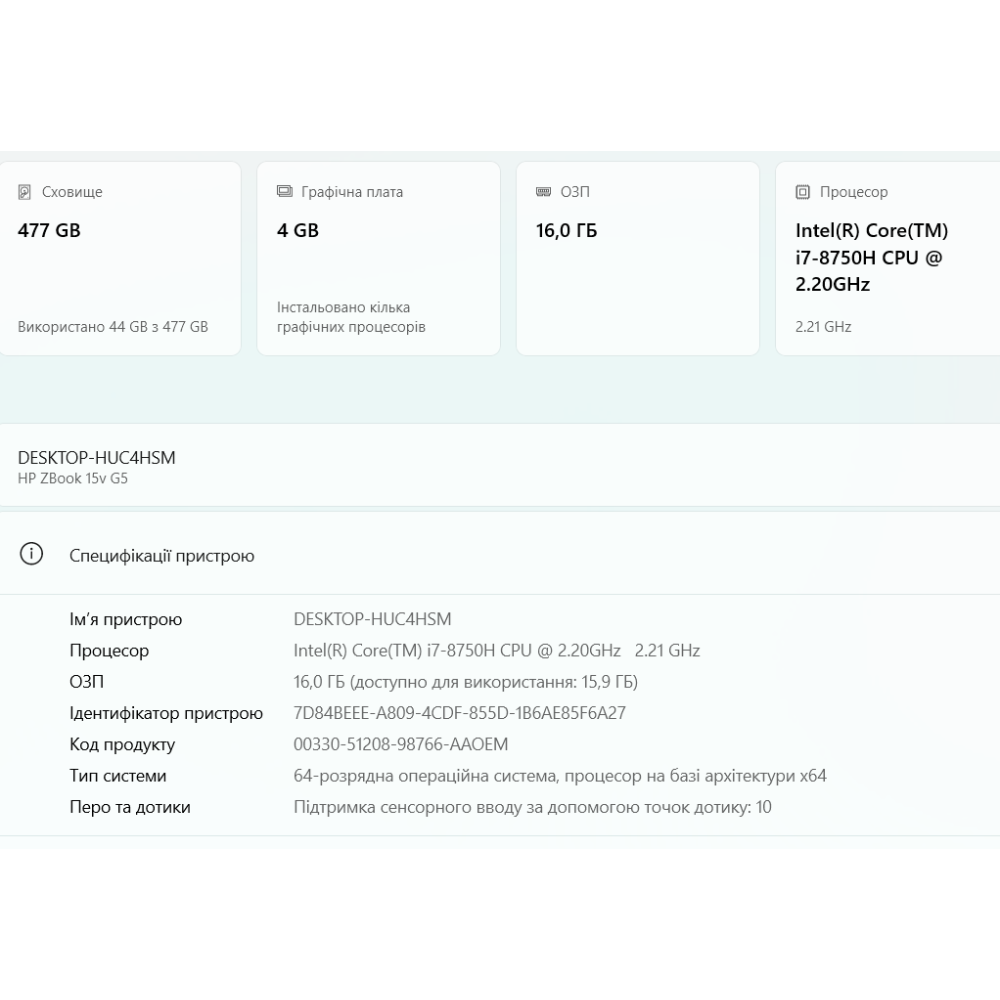Click the Перо та дотики row value
The height and width of the screenshot is (1000, 1000).
click(532, 807)
